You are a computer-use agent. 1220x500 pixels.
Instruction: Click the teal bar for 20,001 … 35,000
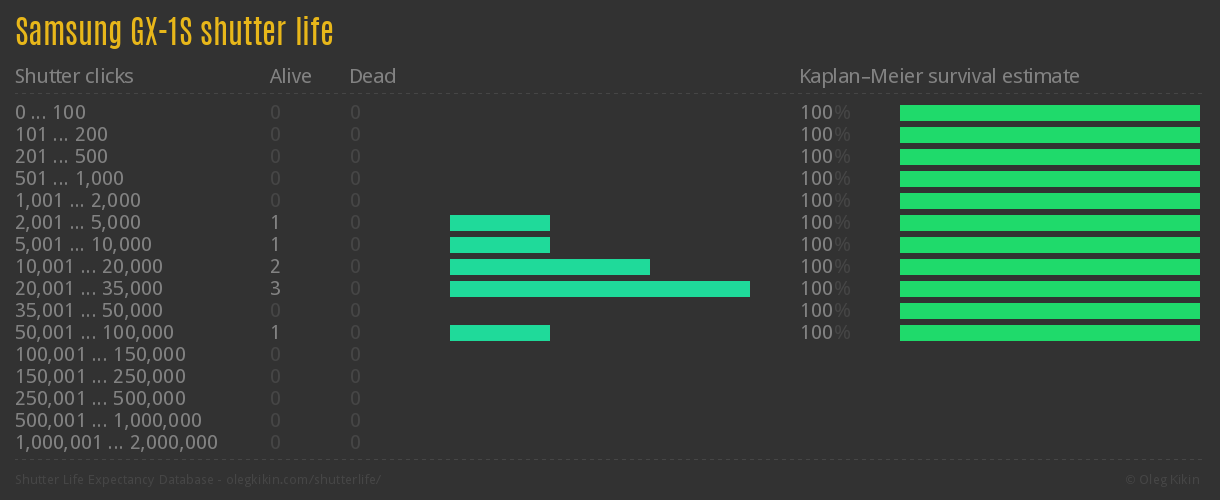[x=600, y=289]
